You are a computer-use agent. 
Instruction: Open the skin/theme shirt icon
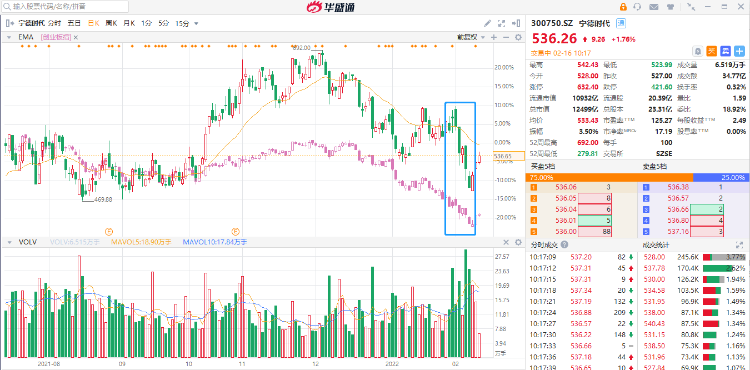pos(670,7)
